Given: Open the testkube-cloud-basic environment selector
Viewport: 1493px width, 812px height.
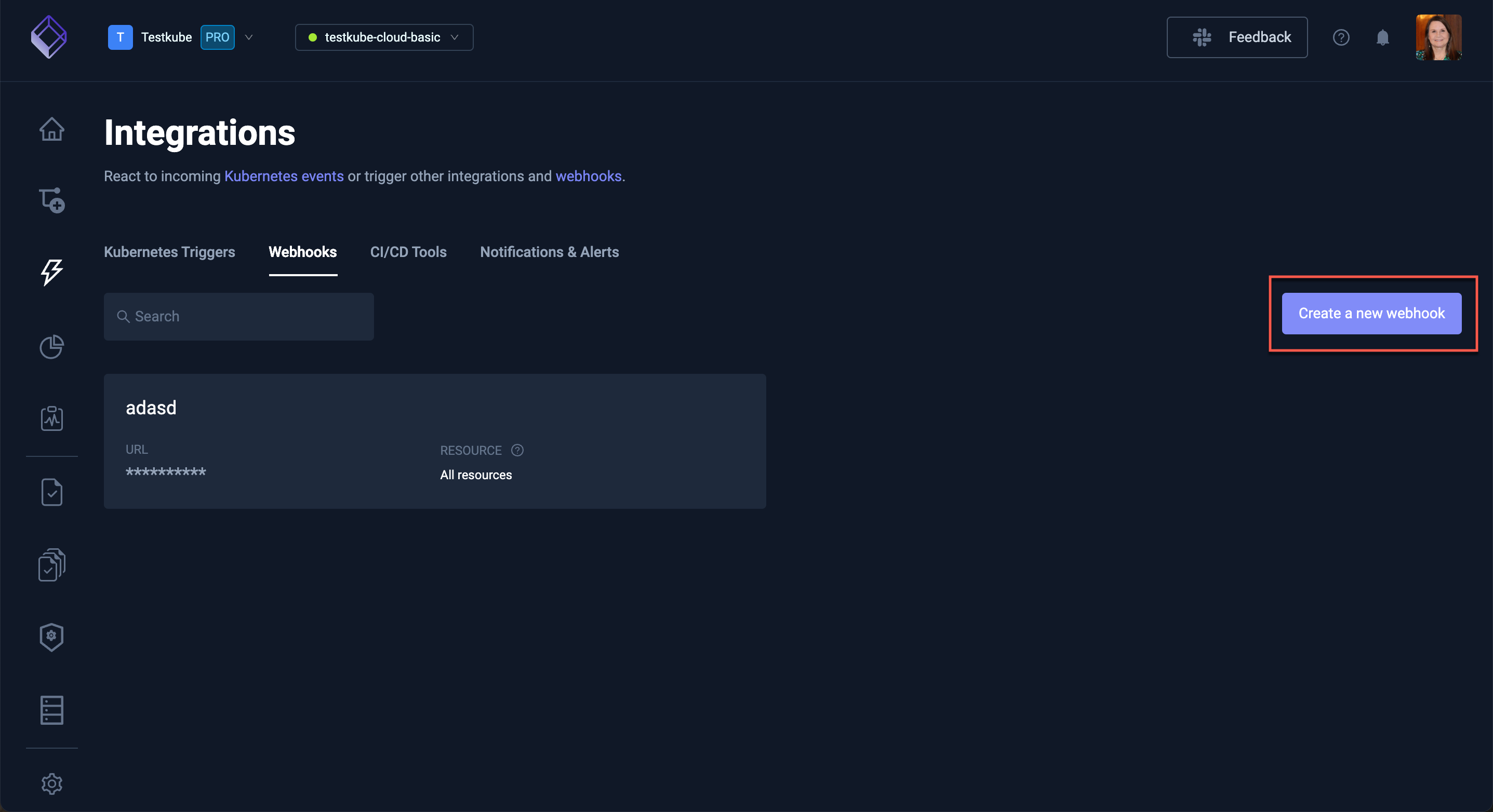Looking at the screenshot, I should click(x=383, y=37).
